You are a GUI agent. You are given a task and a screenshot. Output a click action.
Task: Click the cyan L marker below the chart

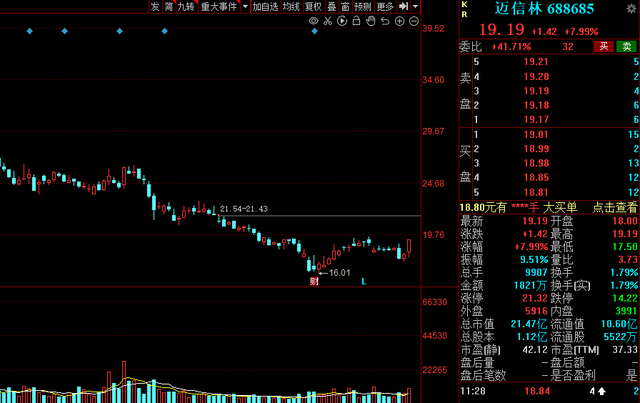pyautogui.click(x=364, y=281)
